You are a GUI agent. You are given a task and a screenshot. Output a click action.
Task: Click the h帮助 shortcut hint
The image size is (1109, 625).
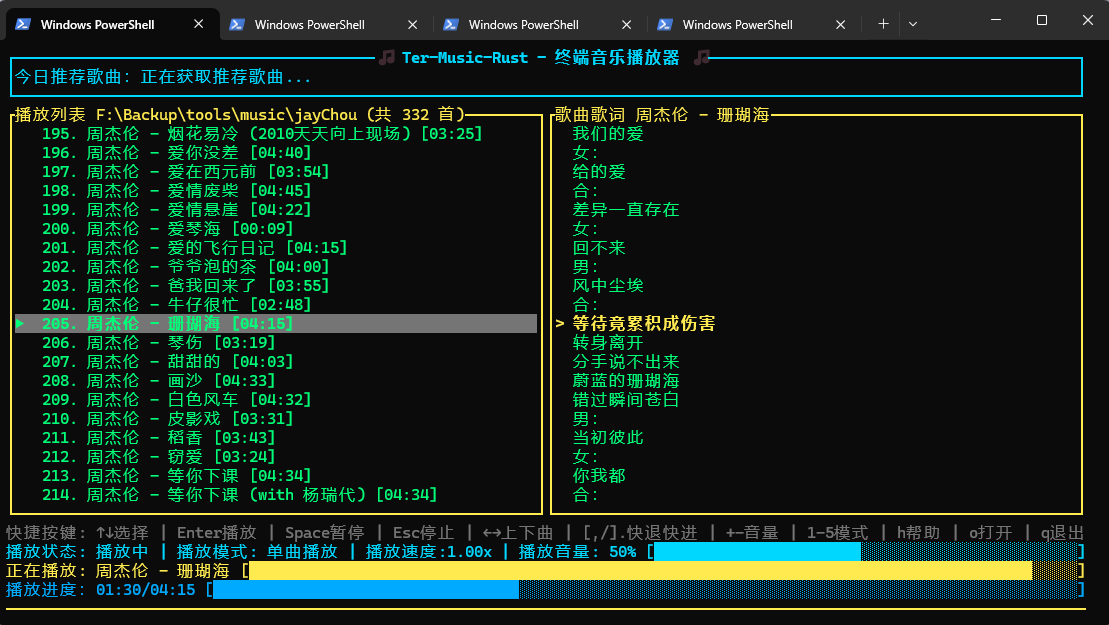click(919, 533)
